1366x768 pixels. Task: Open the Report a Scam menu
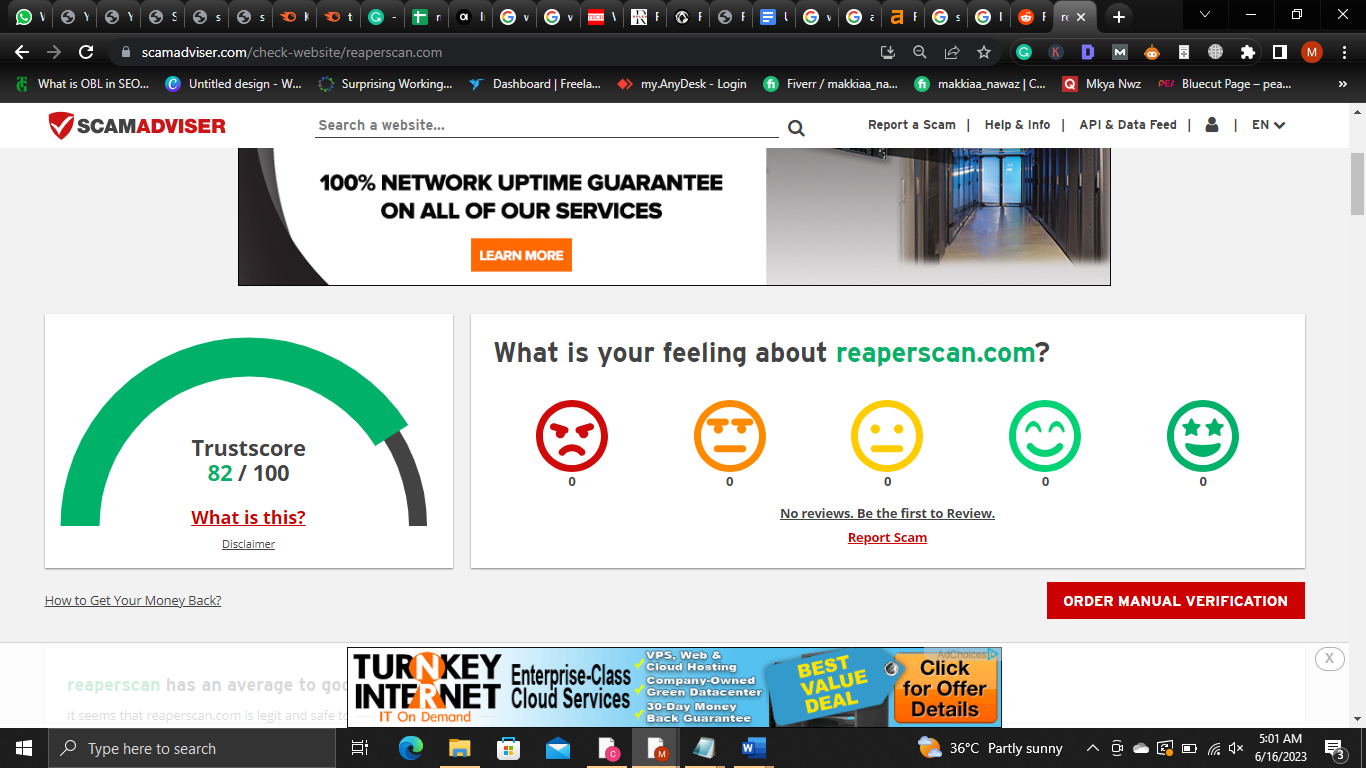(x=912, y=125)
